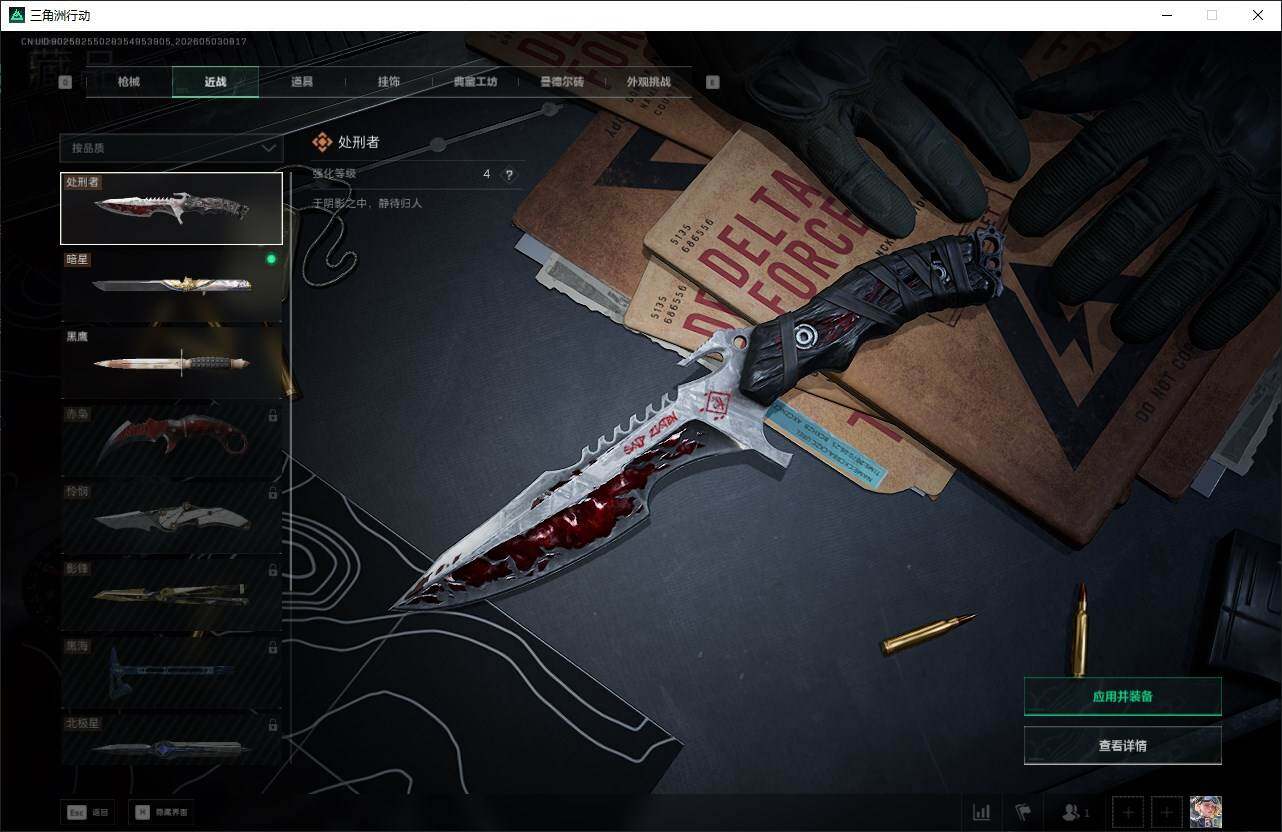Select the 暗星 blade thumbnail

tap(171, 285)
